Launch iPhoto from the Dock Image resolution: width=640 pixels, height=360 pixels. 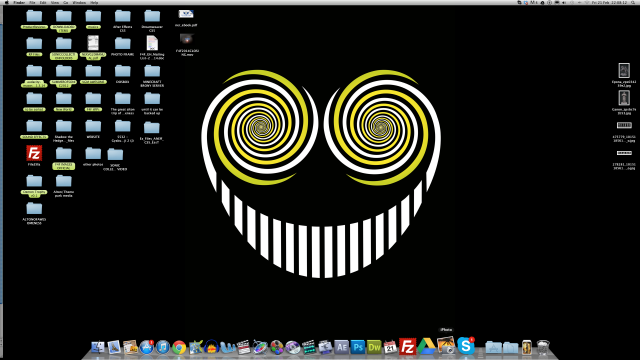pyautogui.click(x=446, y=345)
